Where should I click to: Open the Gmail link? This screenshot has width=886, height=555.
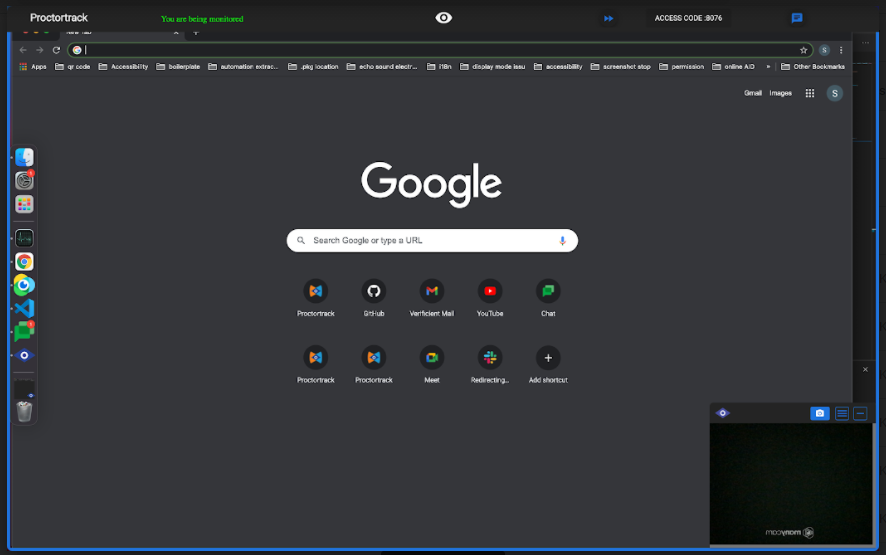point(753,93)
